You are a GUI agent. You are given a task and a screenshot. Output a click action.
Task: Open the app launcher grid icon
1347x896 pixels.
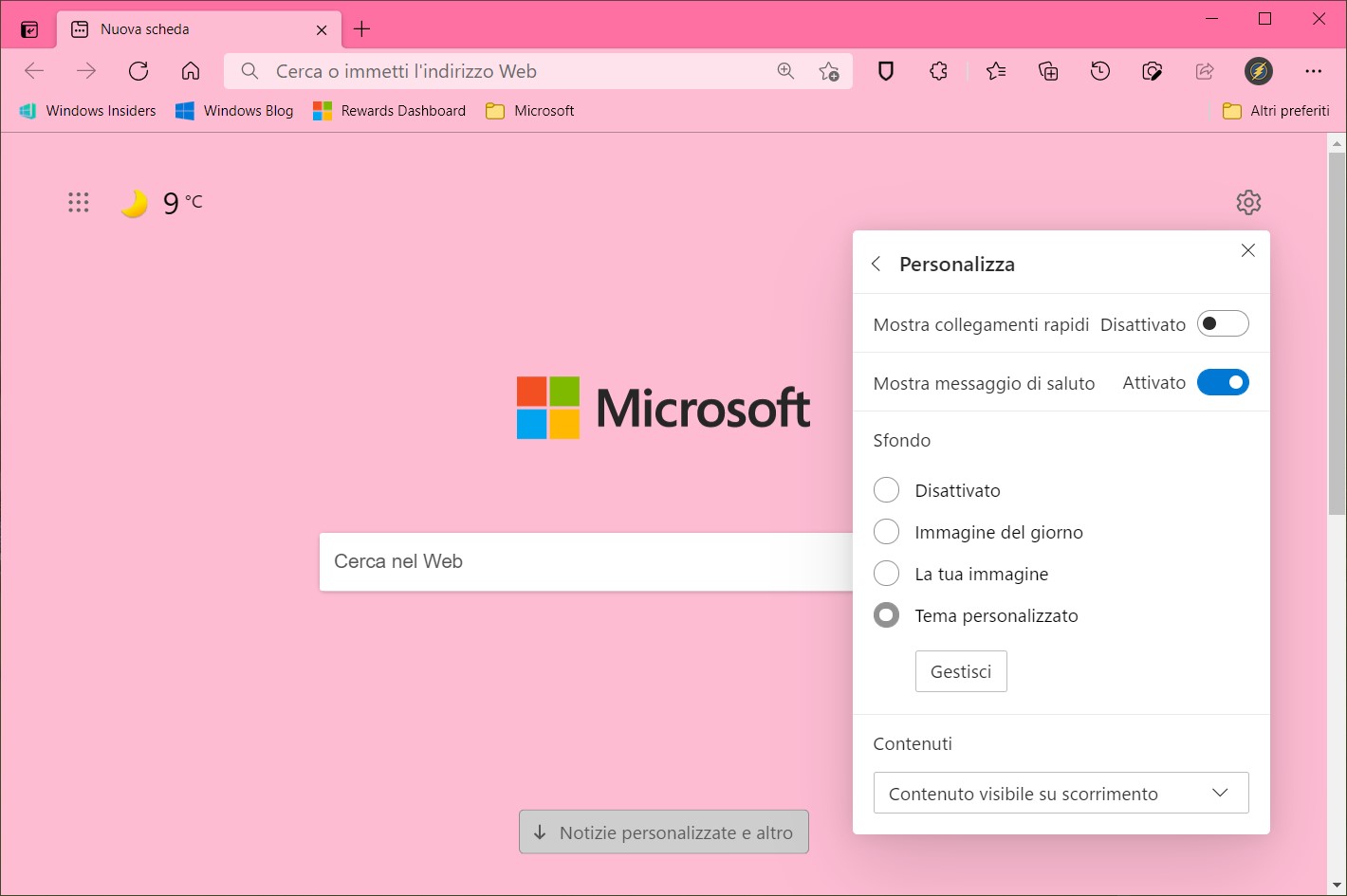pyautogui.click(x=79, y=202)
